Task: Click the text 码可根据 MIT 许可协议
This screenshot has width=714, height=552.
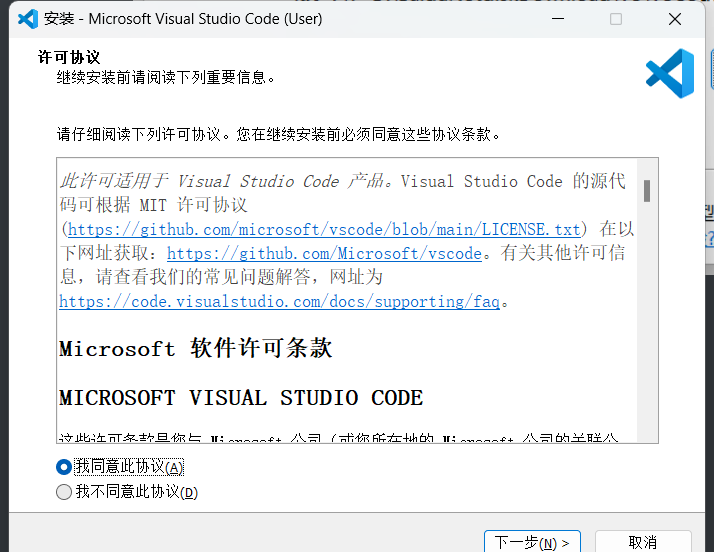Action: 153,205
